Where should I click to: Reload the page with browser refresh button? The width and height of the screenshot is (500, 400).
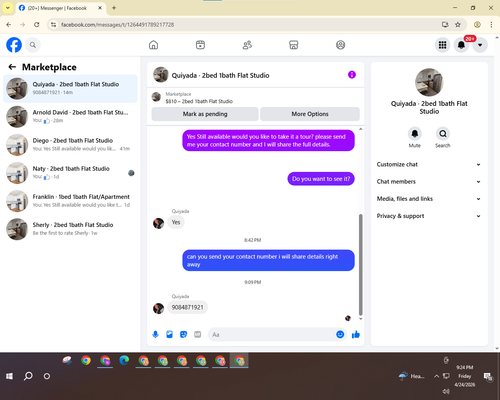[37, 25]
